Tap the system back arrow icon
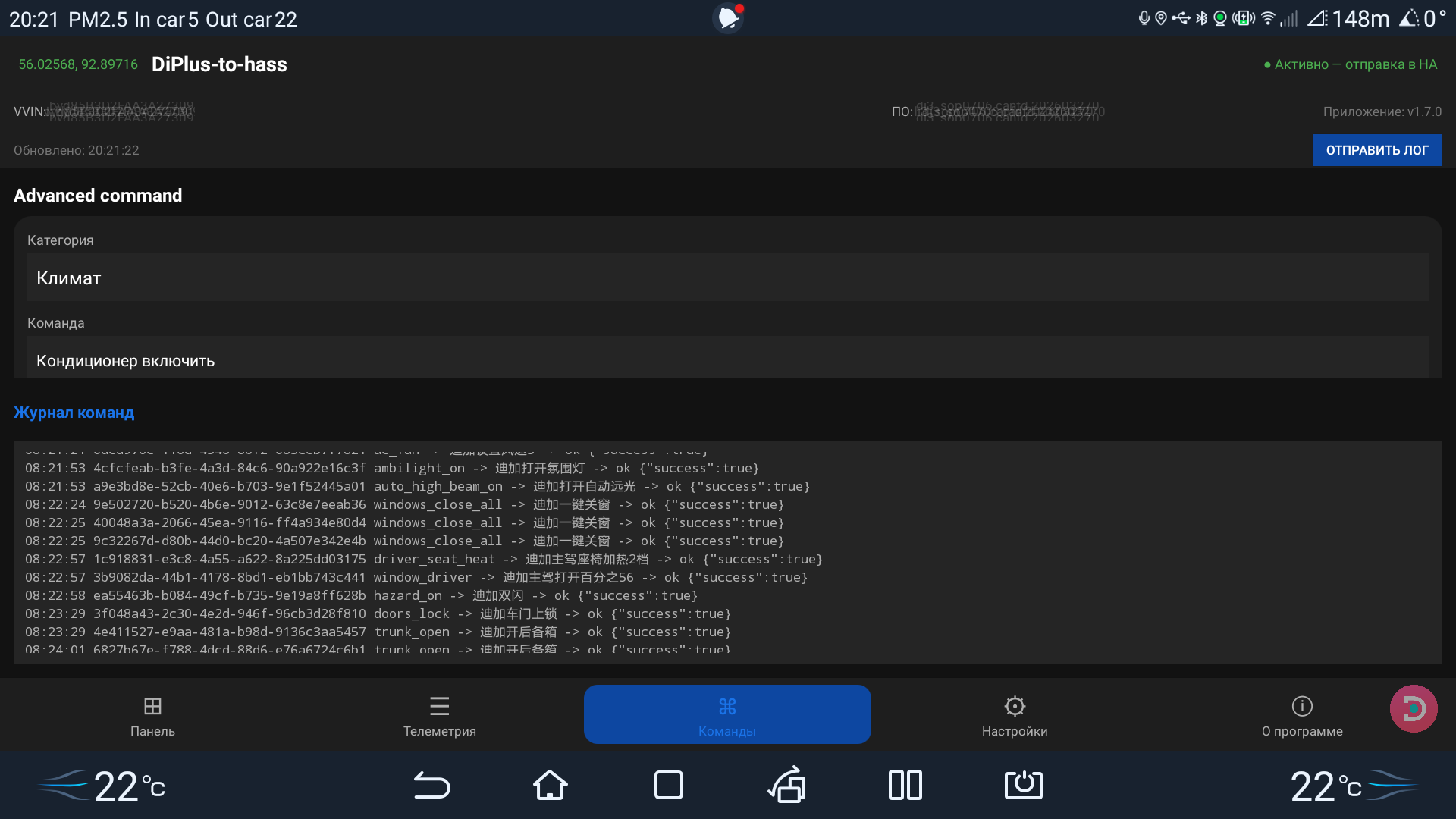This screenshot has width=1456, height=819. pos(432,785)
